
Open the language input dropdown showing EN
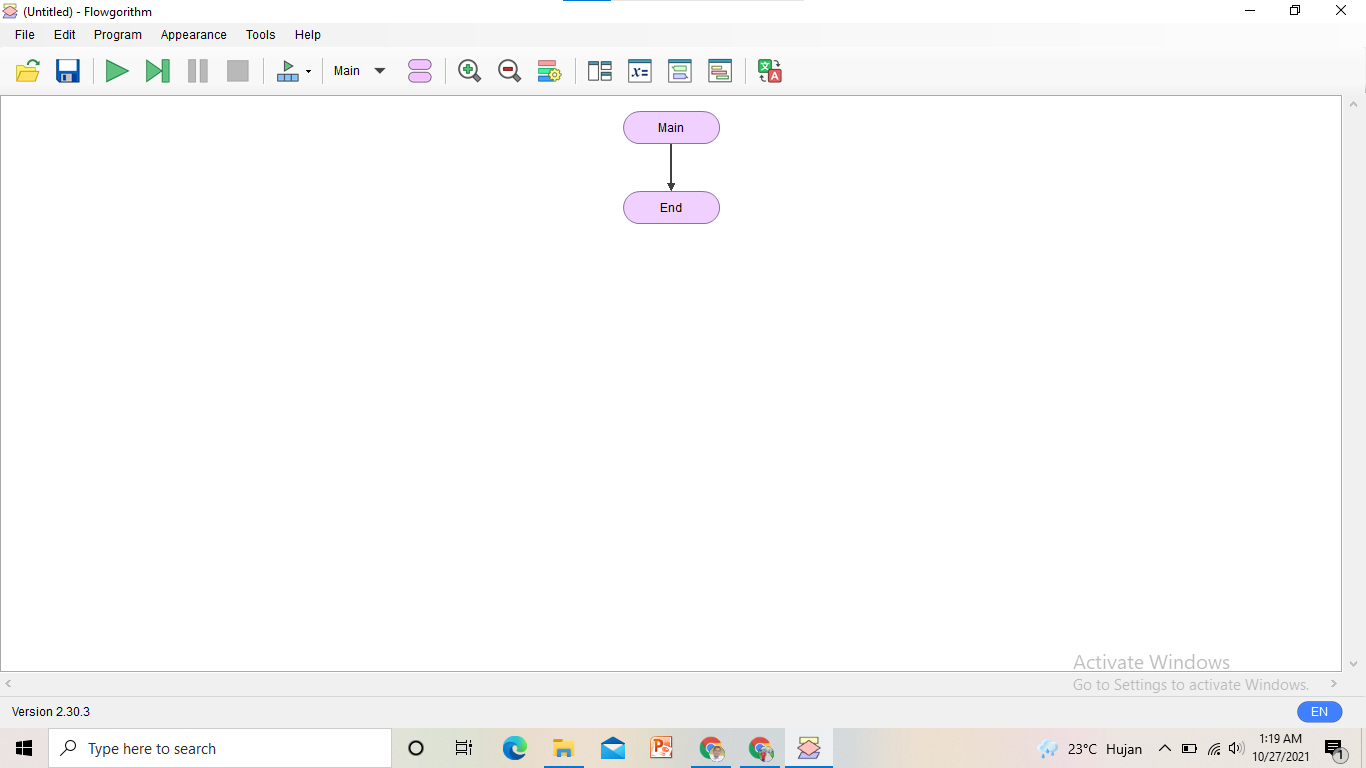pos(1319,711)
